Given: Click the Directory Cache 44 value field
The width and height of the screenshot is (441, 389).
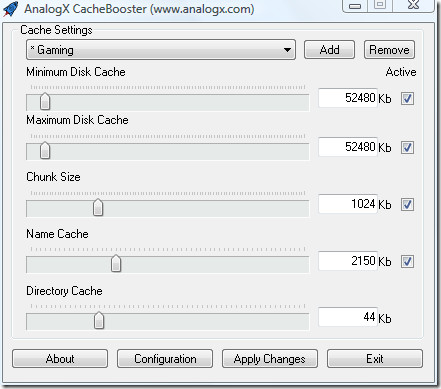Looking at the screenshot, I should pos(348,317).
